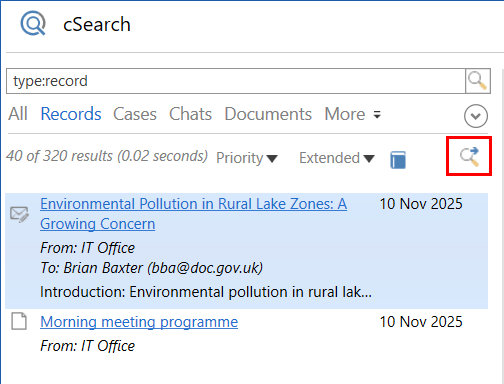
Task: Click the To: Brian Baxter recipient line
Action: coord(152,268)
